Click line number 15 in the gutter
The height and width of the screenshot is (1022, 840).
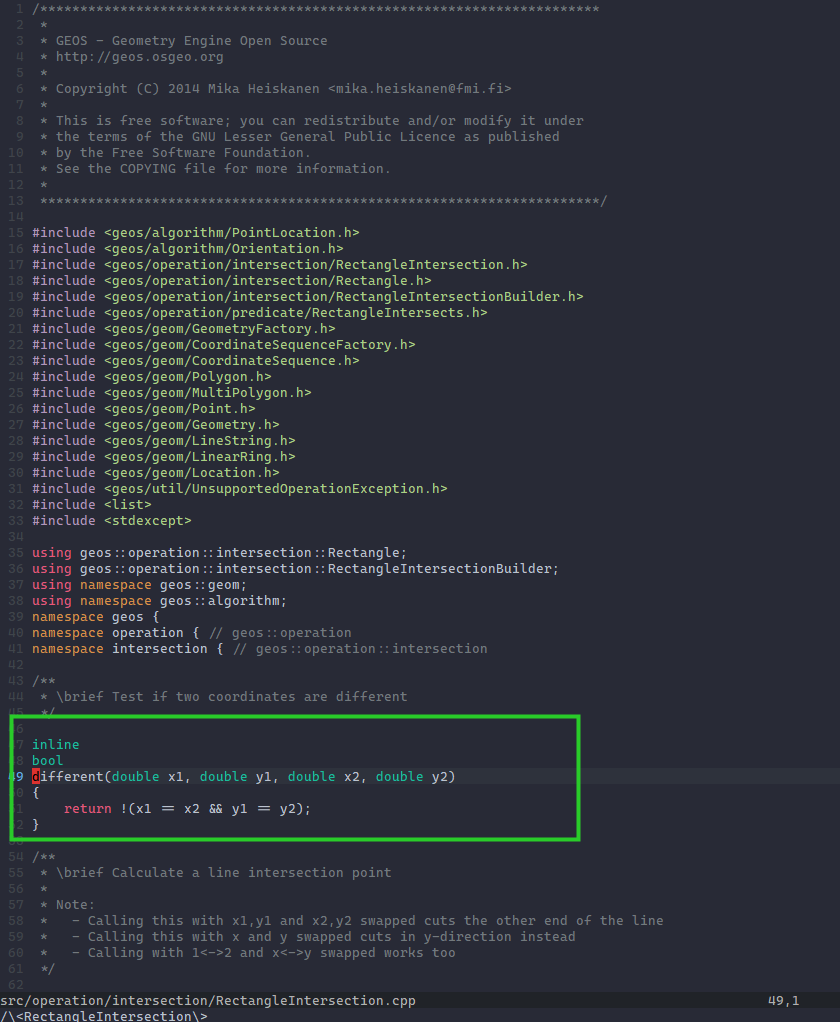[x=16, y=233]
